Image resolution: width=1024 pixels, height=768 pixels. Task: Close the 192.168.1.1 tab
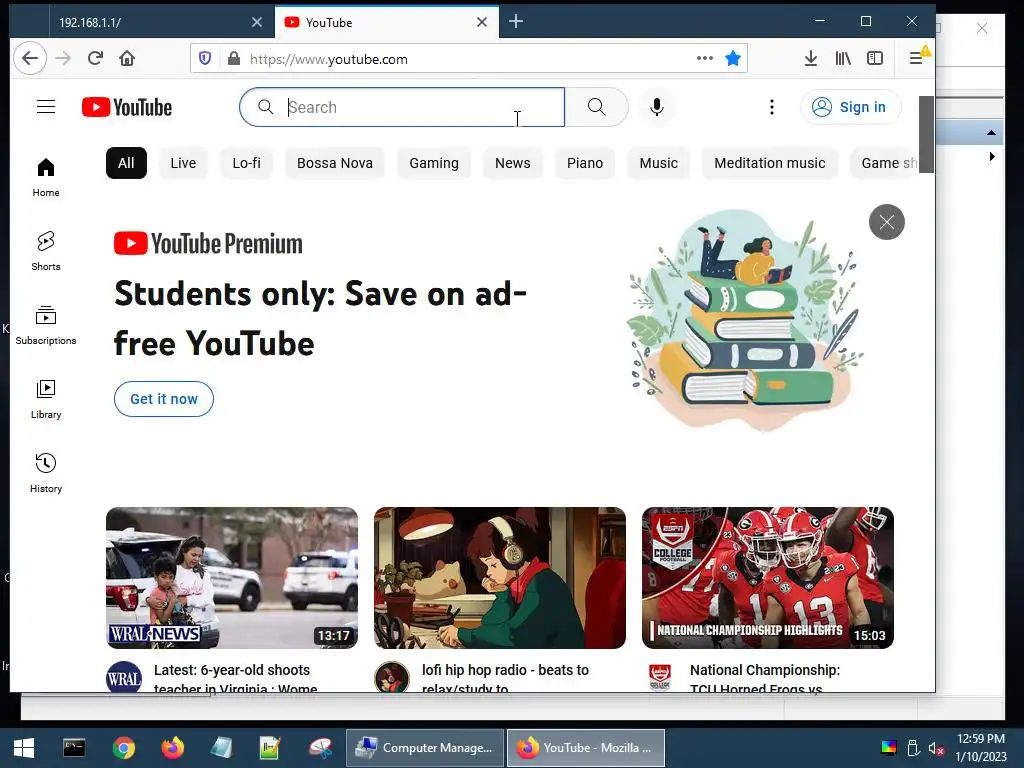[x=257, y=22]
